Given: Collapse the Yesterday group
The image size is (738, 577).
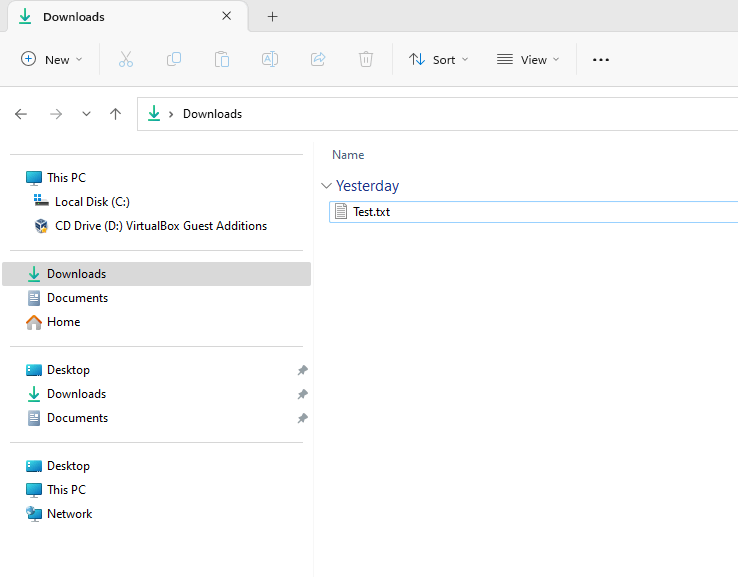Looking at the screenshot, I should point(326,186).
